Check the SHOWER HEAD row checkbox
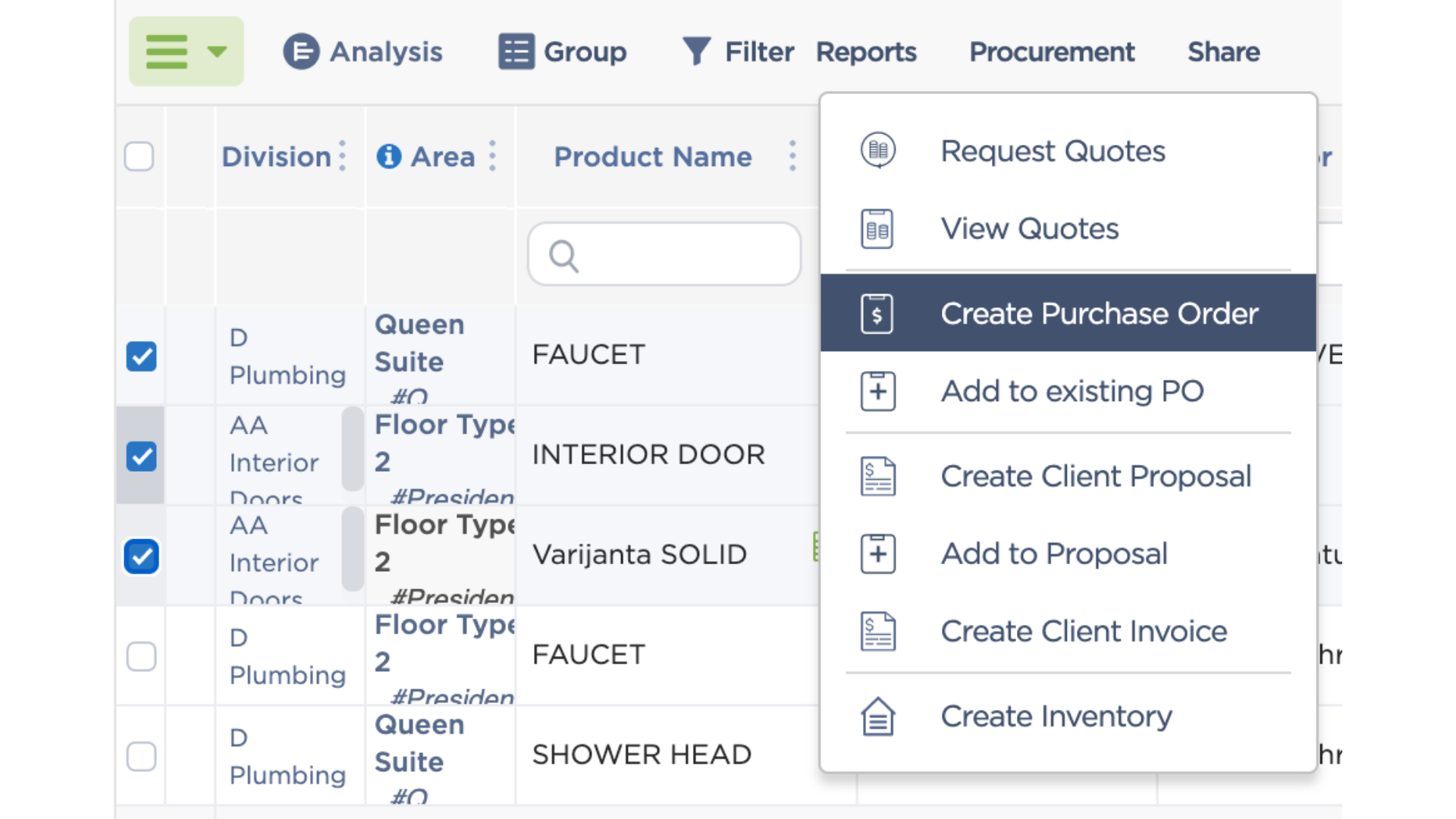 tap(142, 756)
